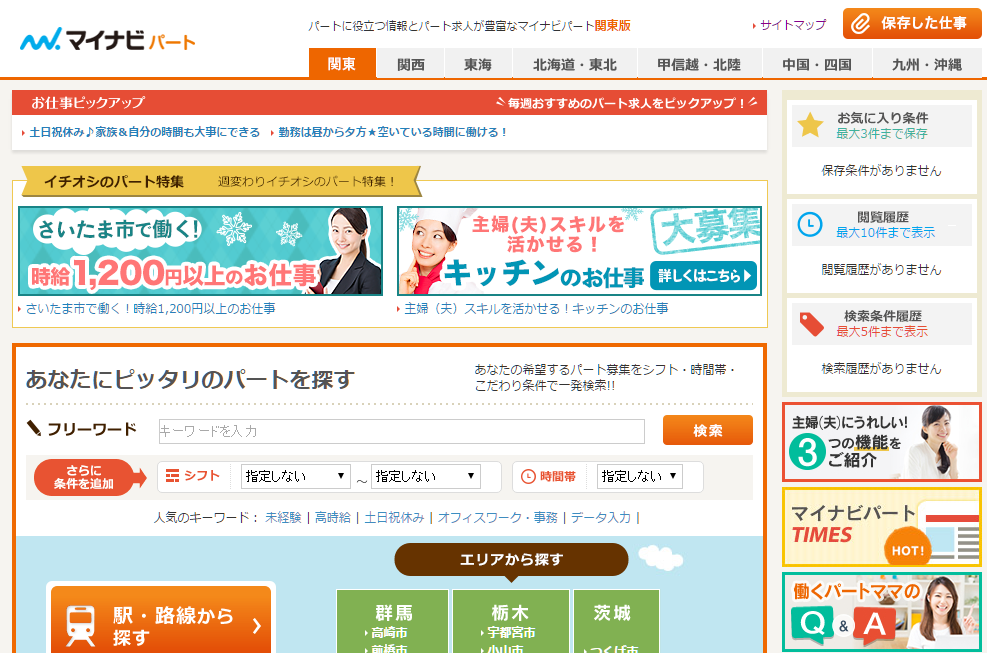The image size is (987, 653).
Task: Click the pencil icon beside フリーワード
Action: 34,428
